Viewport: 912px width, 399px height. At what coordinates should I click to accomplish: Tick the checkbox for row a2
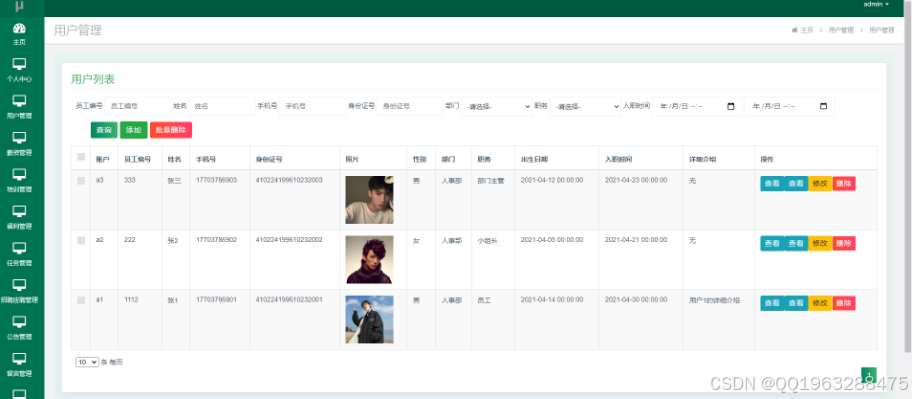pos(81,240)
